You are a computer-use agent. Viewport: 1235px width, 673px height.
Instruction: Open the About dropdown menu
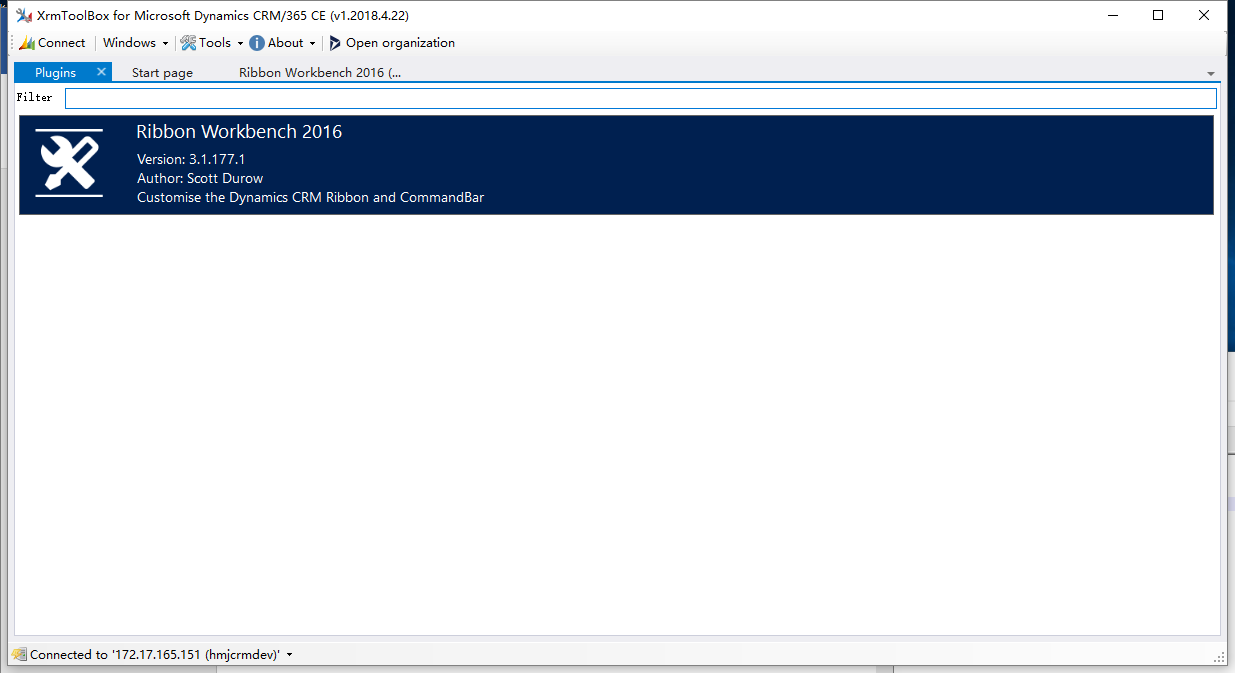click(x=283, y=43)
